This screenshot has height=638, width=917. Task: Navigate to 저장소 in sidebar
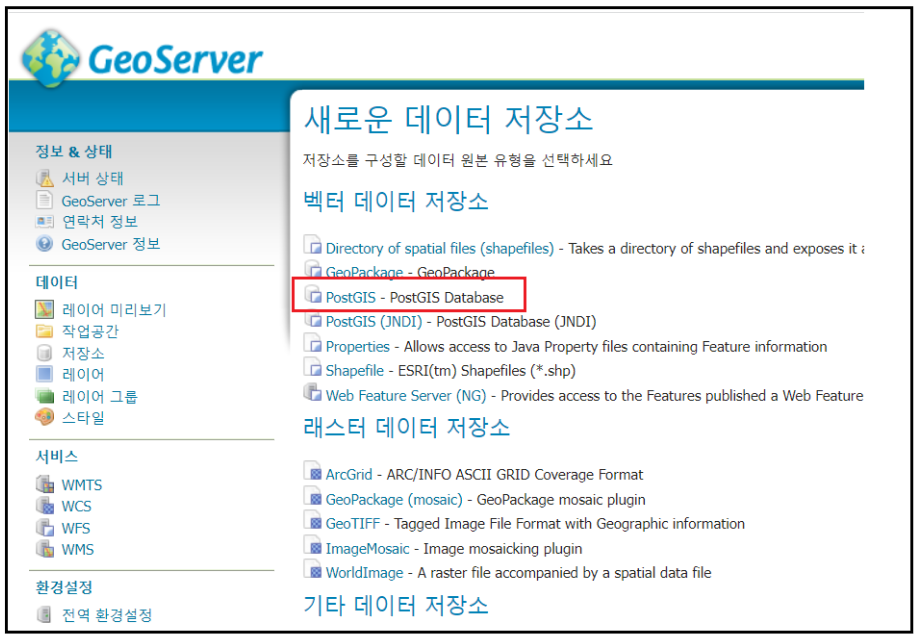pos(83,353)
